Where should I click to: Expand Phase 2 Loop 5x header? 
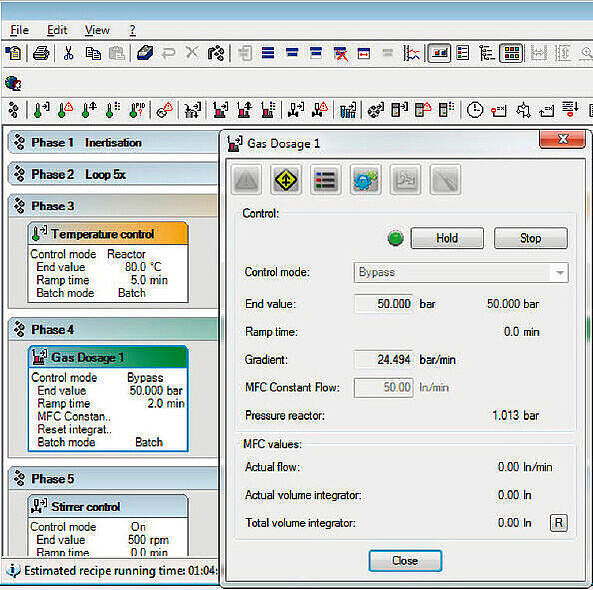pos(113,174)
